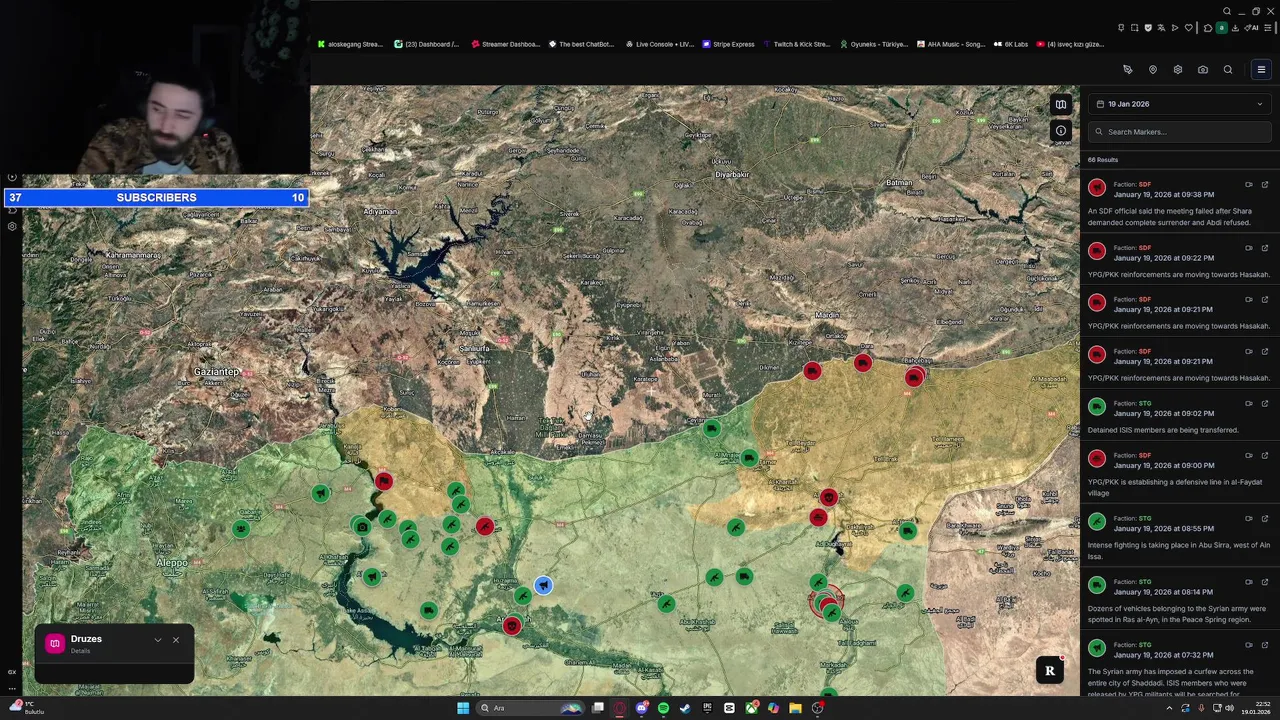Open The best ChatBot bookmark
The image size is (1280, 720).
(581, 44)
